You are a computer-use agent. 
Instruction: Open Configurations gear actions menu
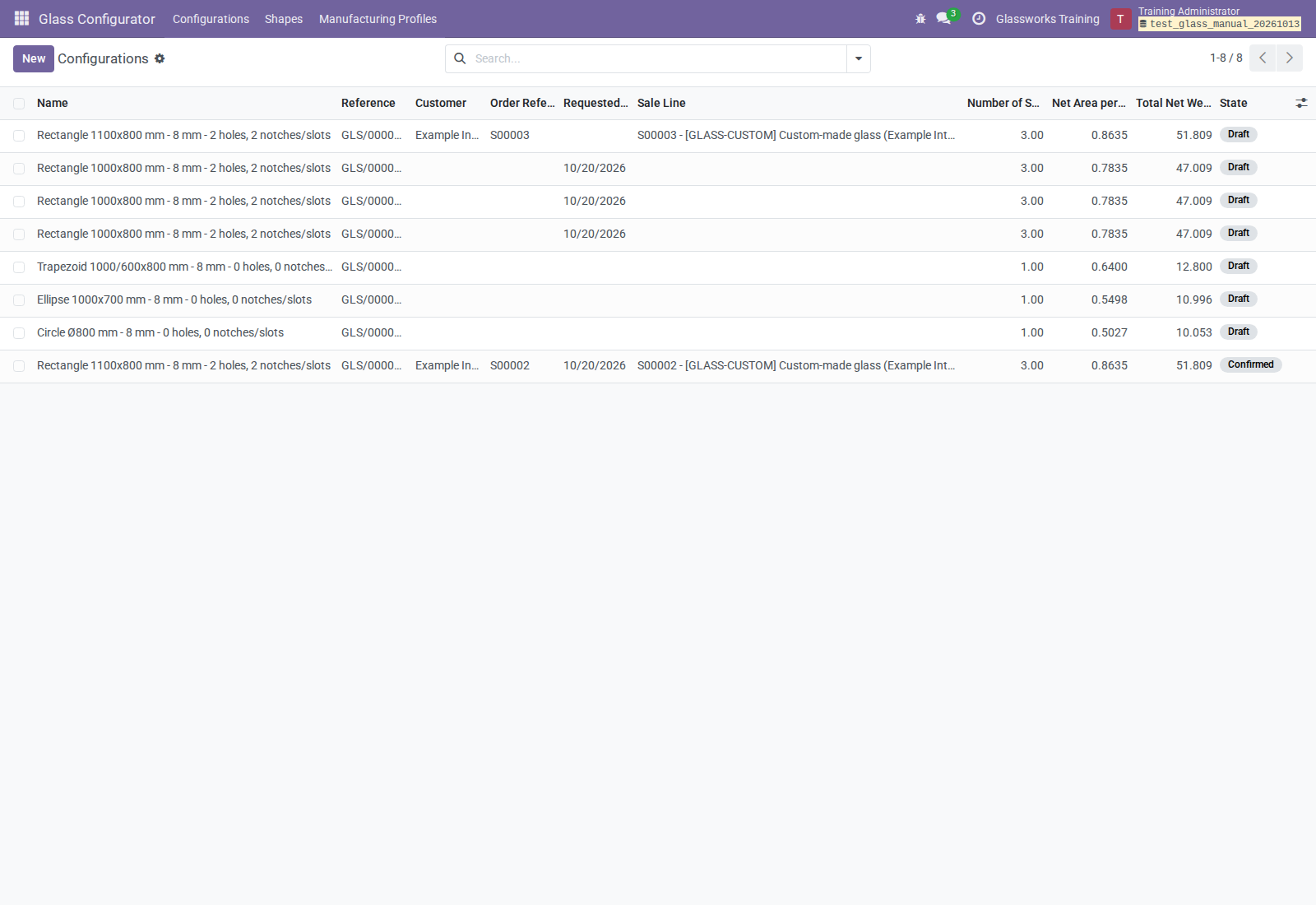(x=160, y=58)
